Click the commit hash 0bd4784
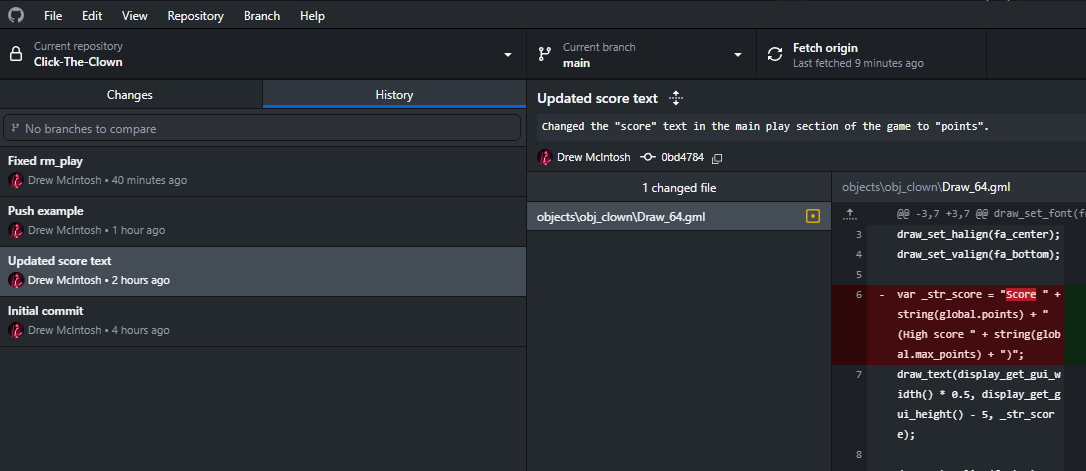The height and width of the screenshot is (471, 1086). (682, 157)
